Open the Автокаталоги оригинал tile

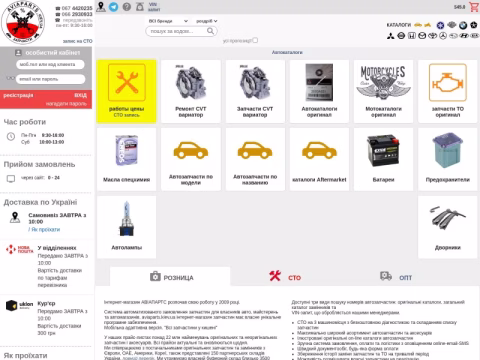(319, 91)
